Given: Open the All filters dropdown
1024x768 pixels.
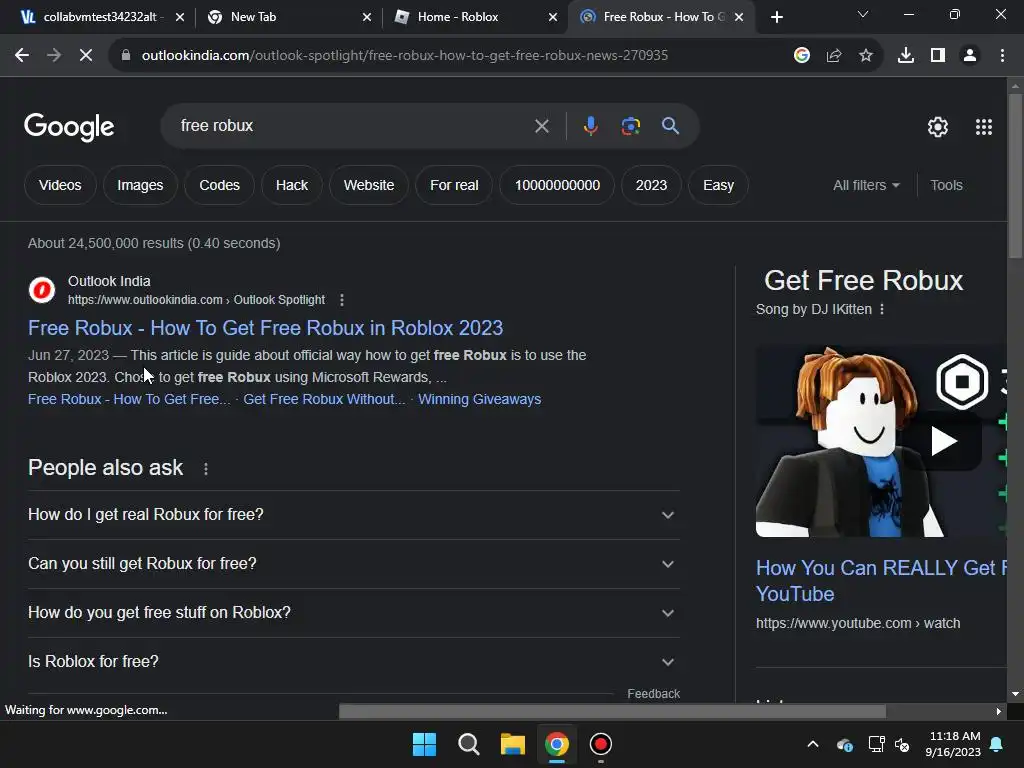Looking at the screenshot, I should click(x=866, y=185).
